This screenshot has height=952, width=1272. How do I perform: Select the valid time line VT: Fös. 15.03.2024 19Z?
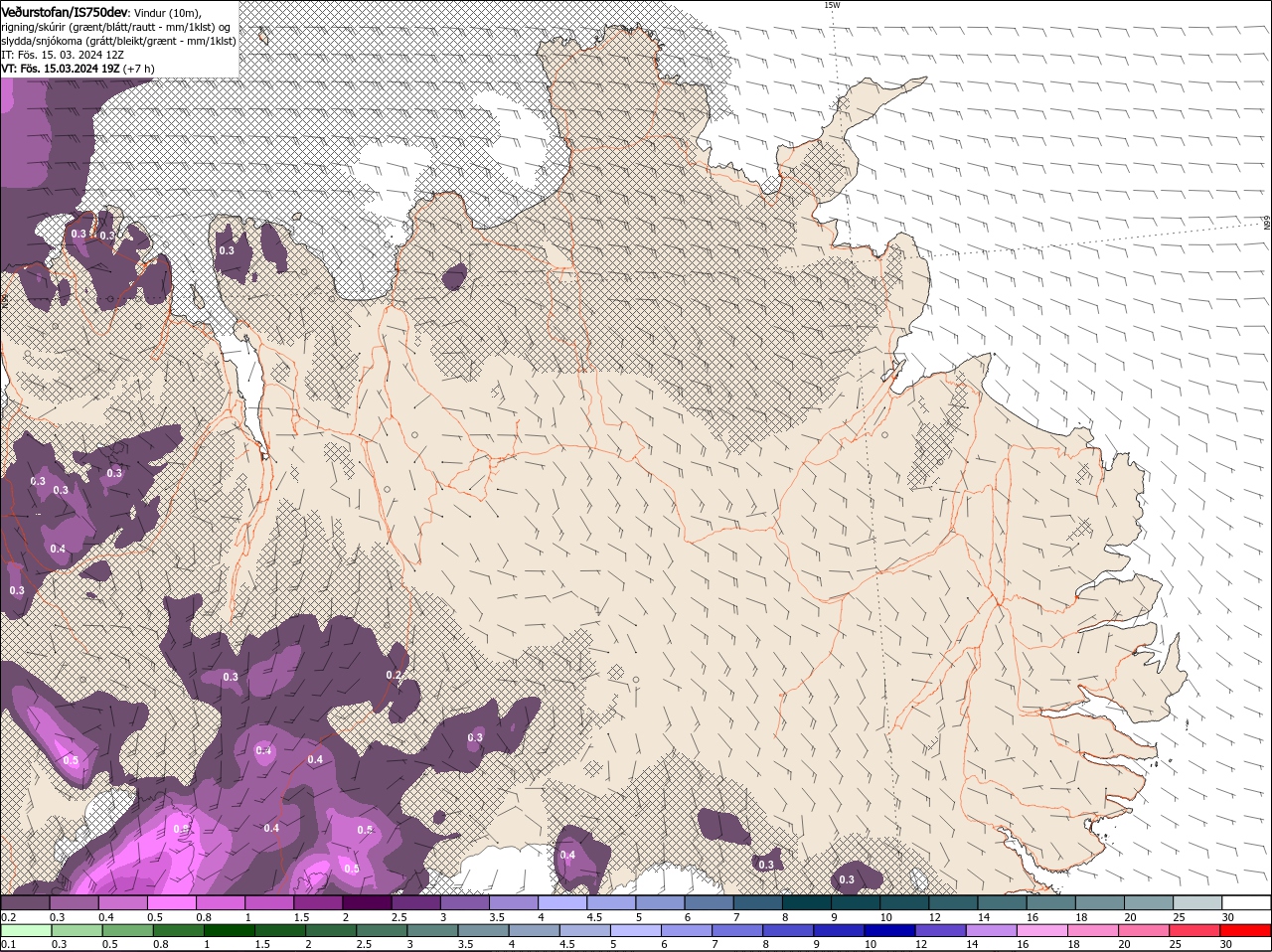[78, 69]
